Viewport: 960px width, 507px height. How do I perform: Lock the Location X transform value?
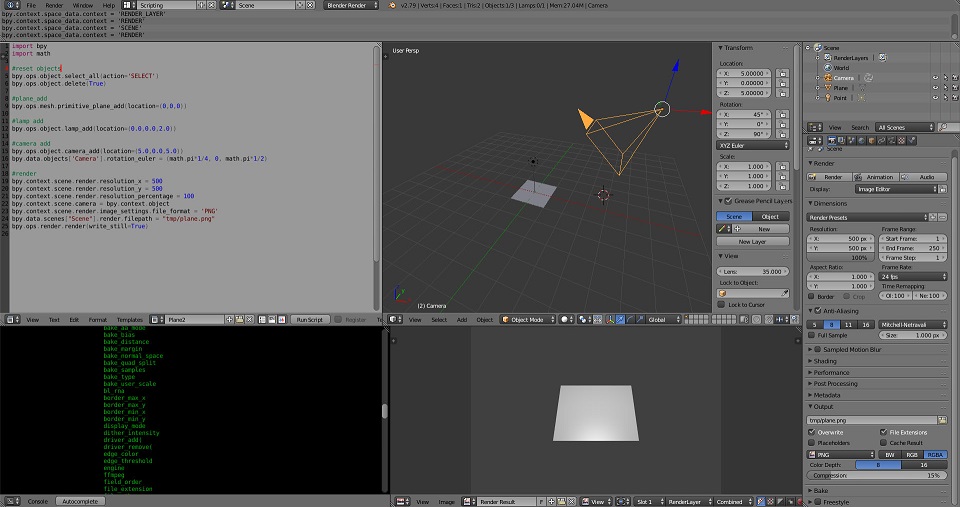click(782, 73)
